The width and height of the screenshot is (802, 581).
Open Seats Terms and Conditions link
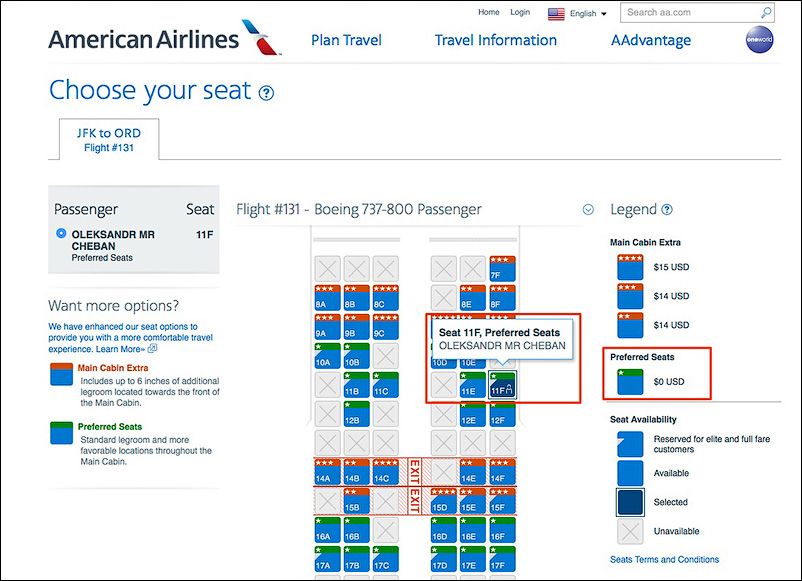click(664, 560)
